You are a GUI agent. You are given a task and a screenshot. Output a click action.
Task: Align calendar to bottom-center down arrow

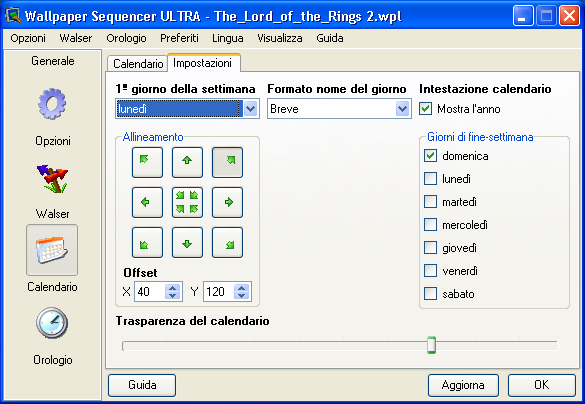187,242
